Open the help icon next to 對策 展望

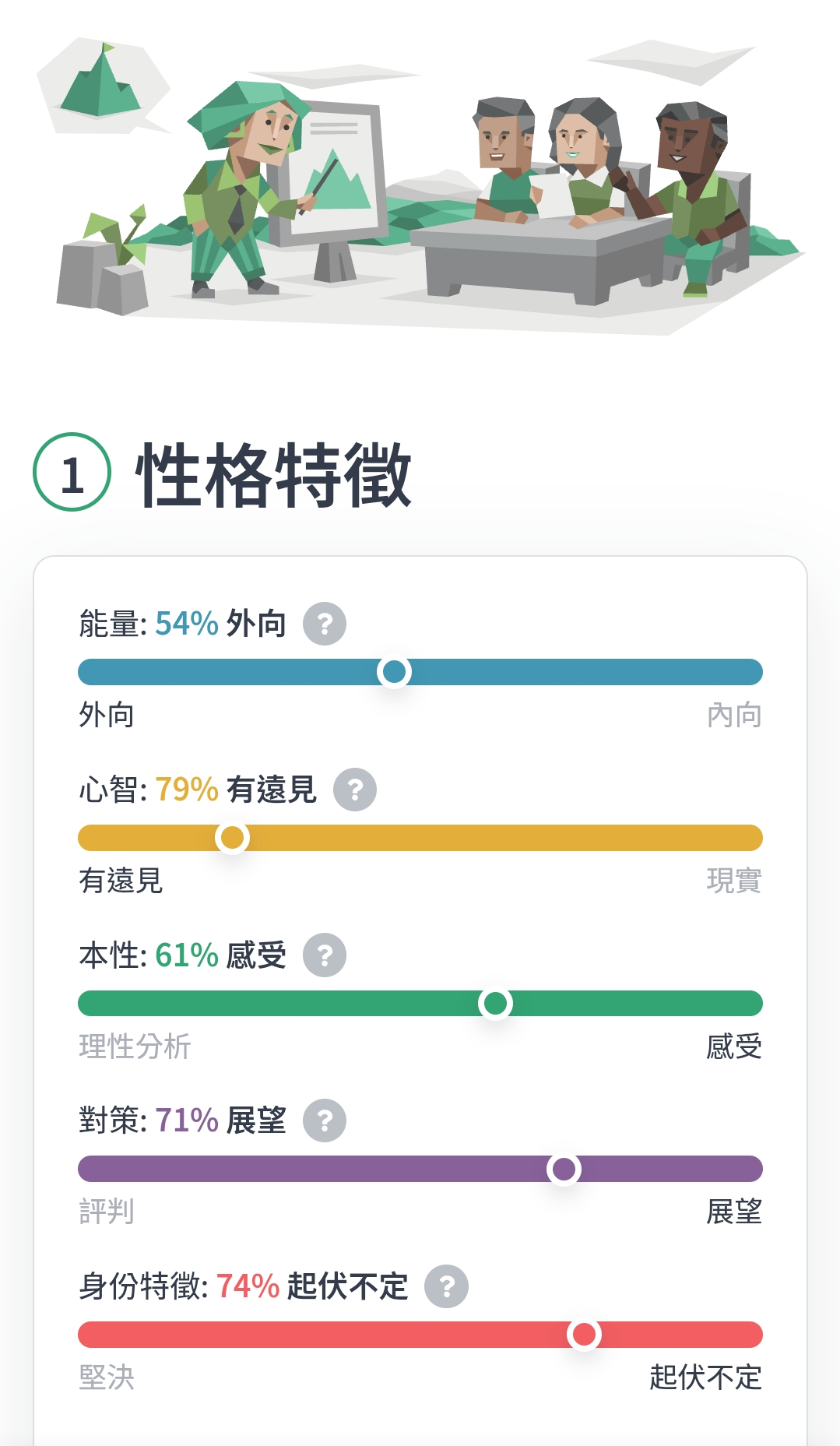pyautogui.click(x=325, y=1121)
